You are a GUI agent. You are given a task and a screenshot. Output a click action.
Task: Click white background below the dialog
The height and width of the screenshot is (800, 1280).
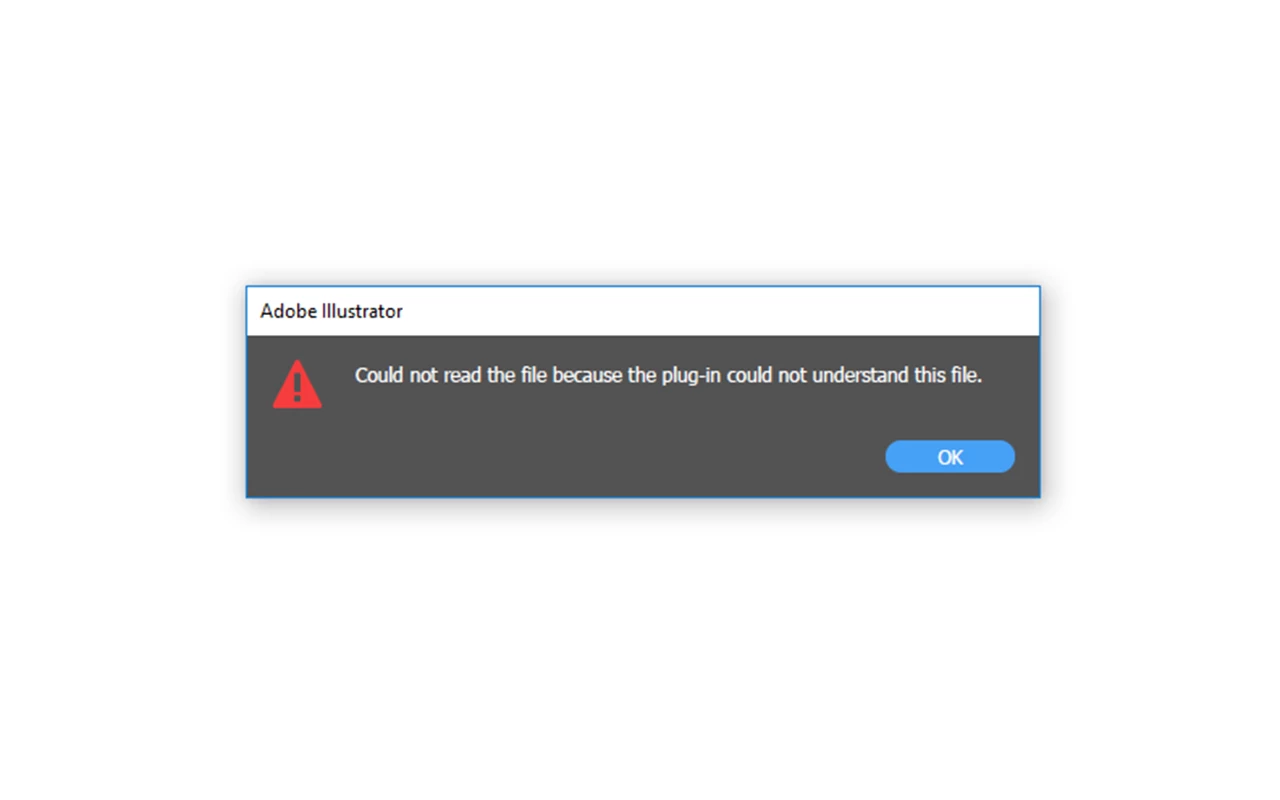pyautogui.click(x=640, y=650)
